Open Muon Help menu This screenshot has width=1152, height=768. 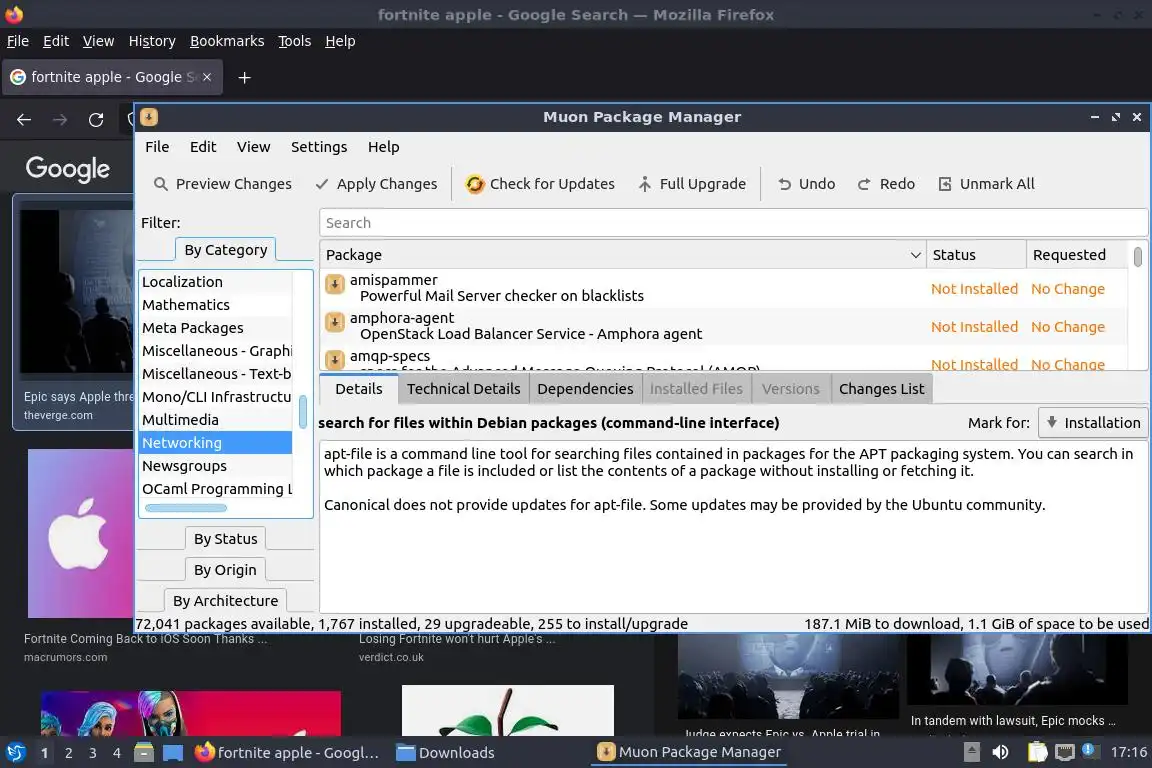point(384,147)
